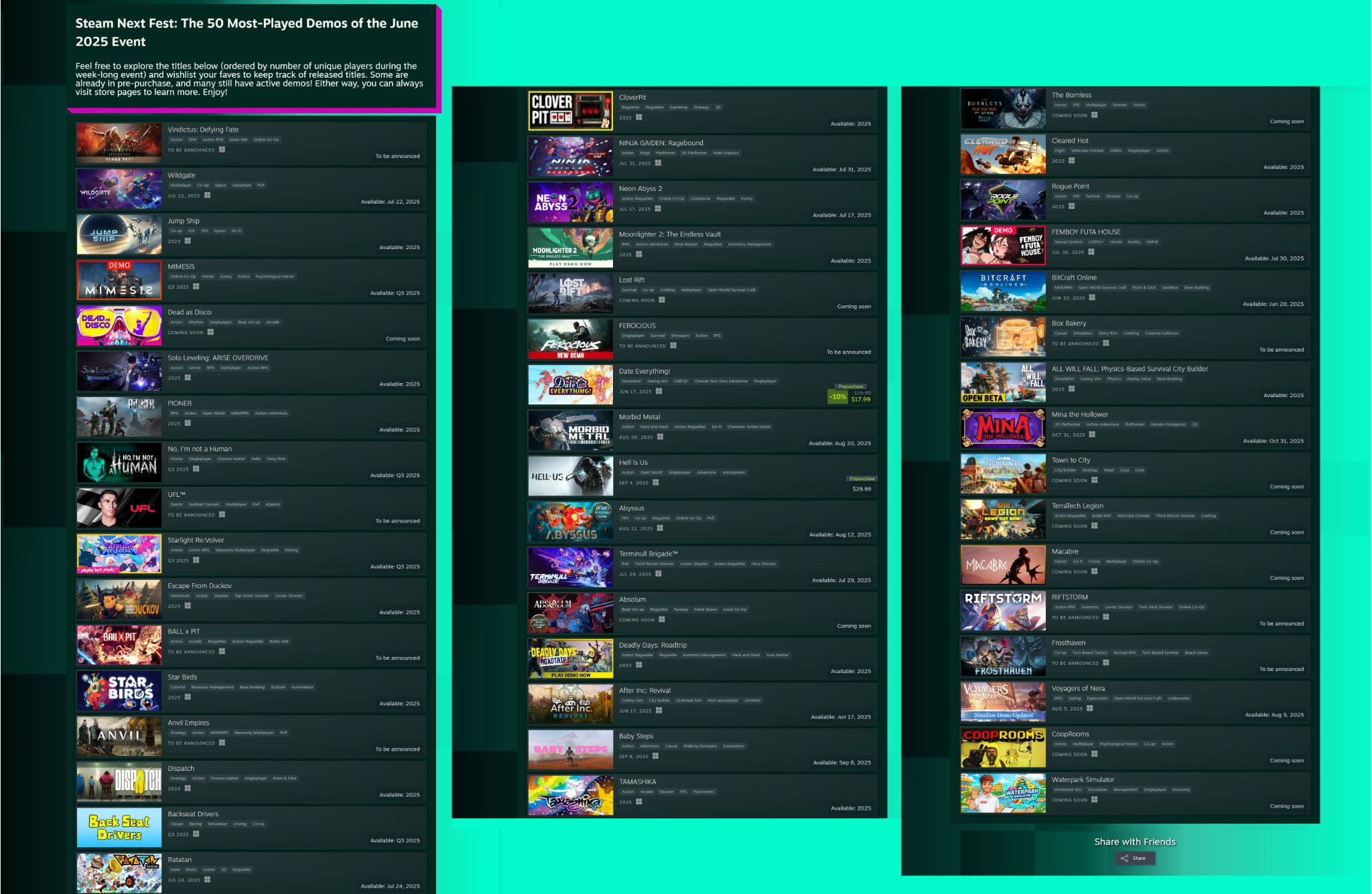Open the Rogue Point thumbnail image
This screenshot has width=1372, height=894.
pyautogui.click(x=1003, y=200)
